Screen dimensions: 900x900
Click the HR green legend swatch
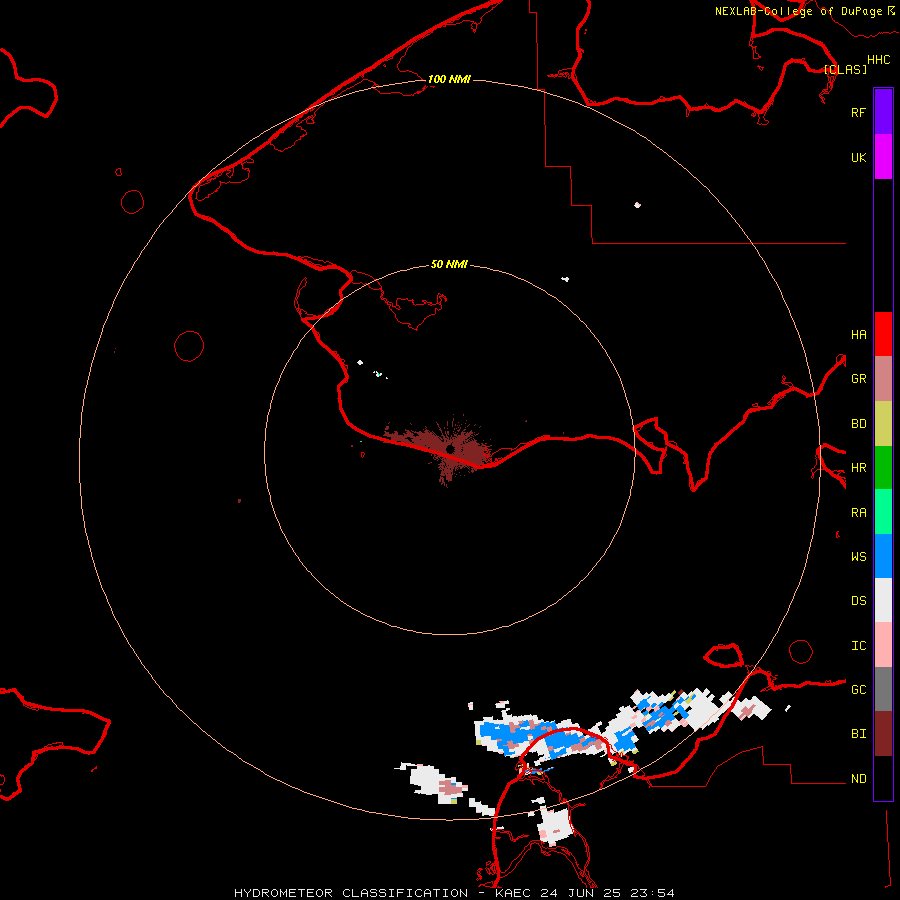(x=883, y=468)
